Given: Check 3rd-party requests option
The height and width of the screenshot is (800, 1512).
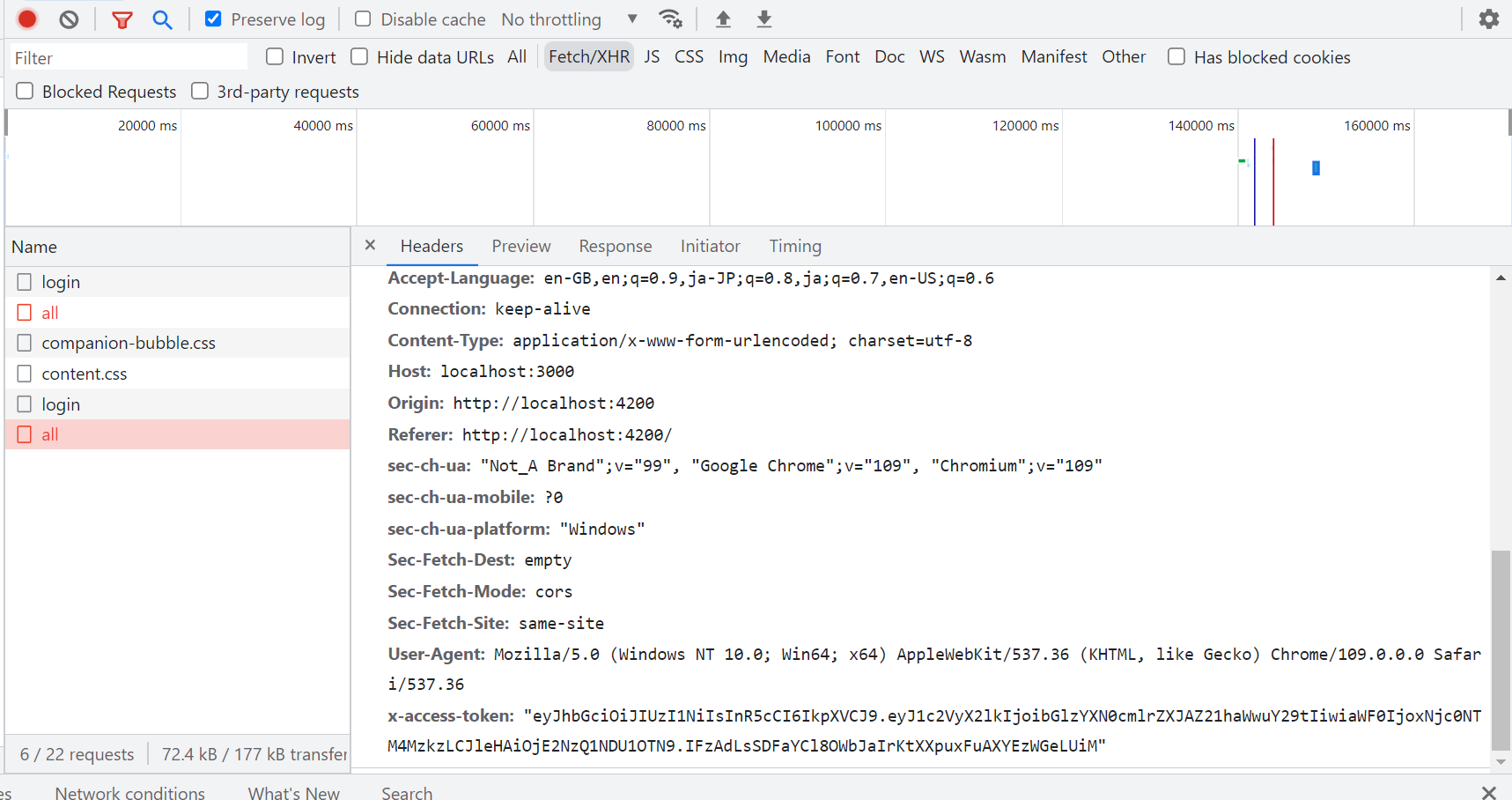Looking at the screenshot, I should click(200, 91).
